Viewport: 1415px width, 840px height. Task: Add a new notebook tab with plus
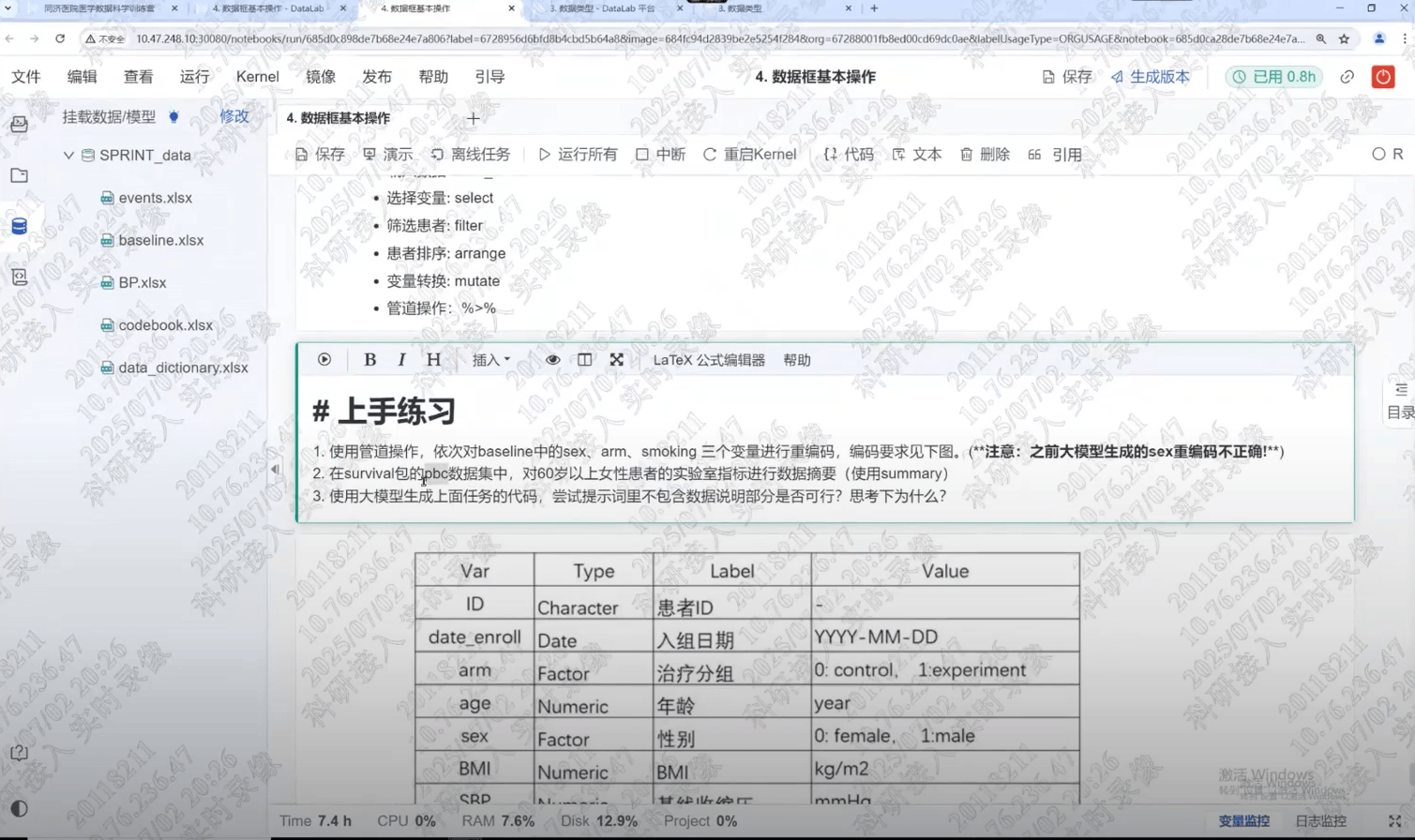coord(474,118)
